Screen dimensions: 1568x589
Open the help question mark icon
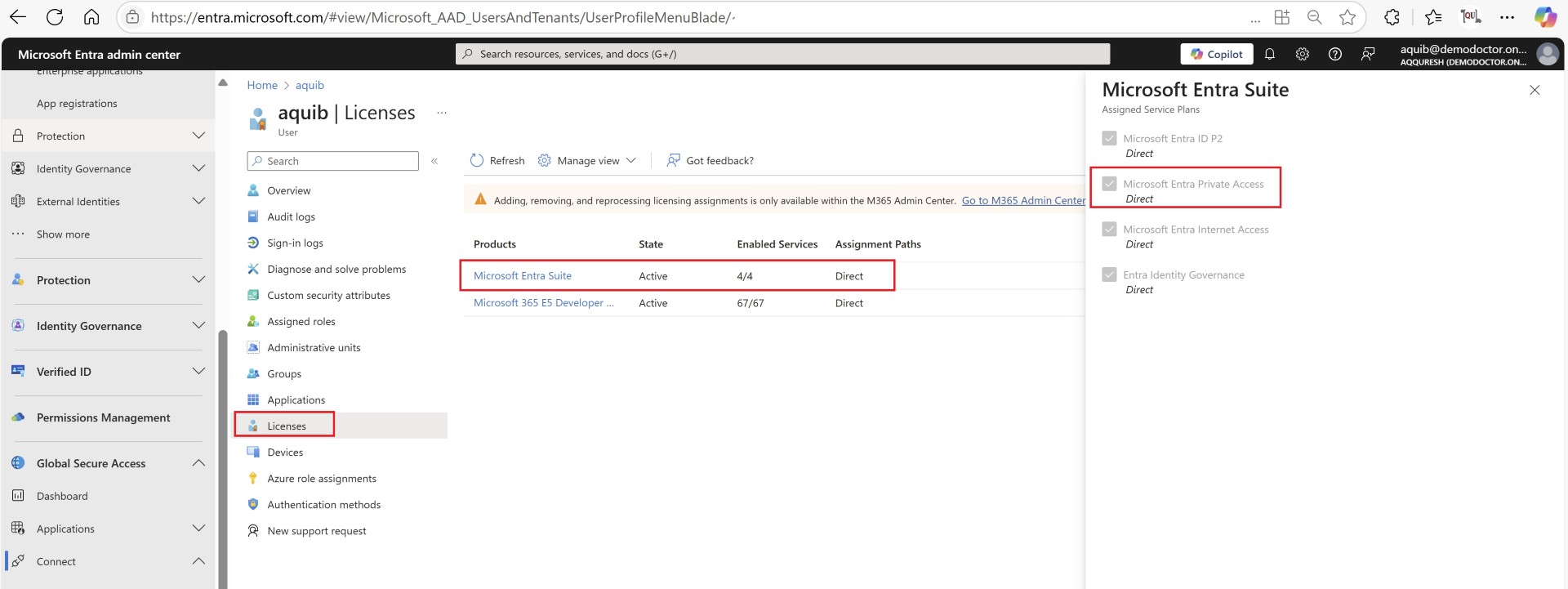[x=1335, y=54]
